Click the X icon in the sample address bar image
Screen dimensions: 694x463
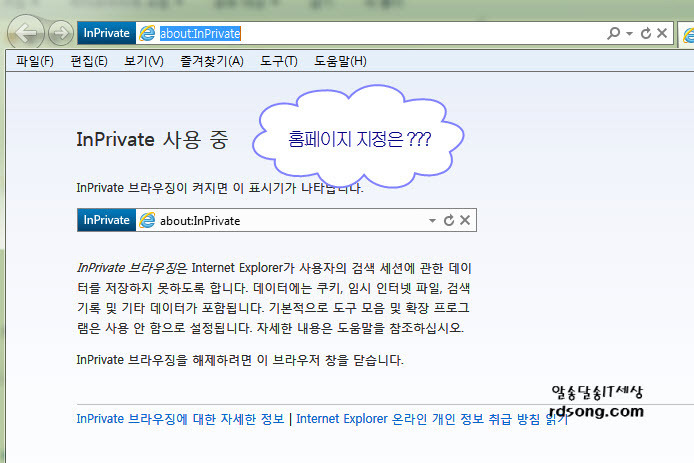[x=465, y=220]
